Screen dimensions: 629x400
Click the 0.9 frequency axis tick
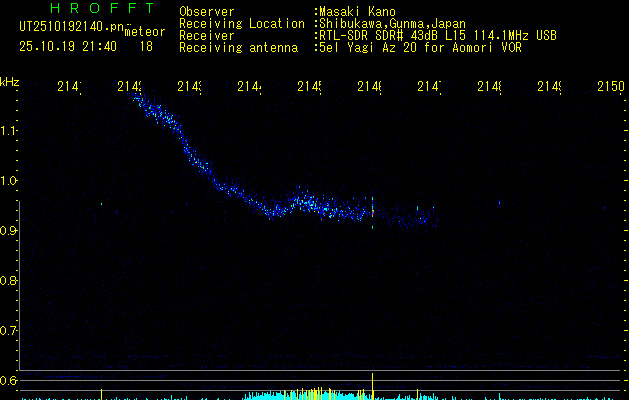[x=9, y=231]
